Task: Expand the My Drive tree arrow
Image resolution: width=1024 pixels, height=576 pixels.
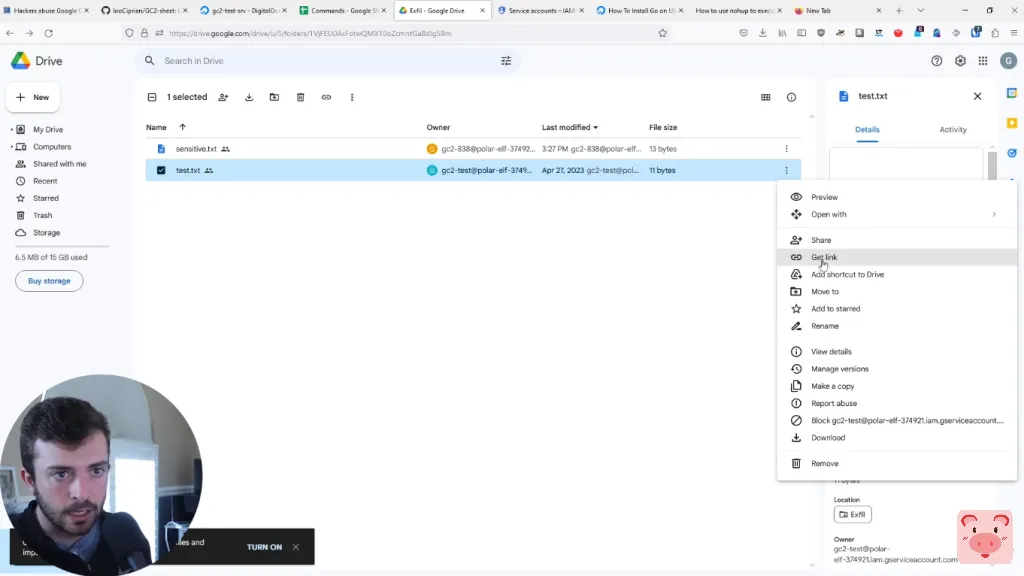Action: (11, 129)
